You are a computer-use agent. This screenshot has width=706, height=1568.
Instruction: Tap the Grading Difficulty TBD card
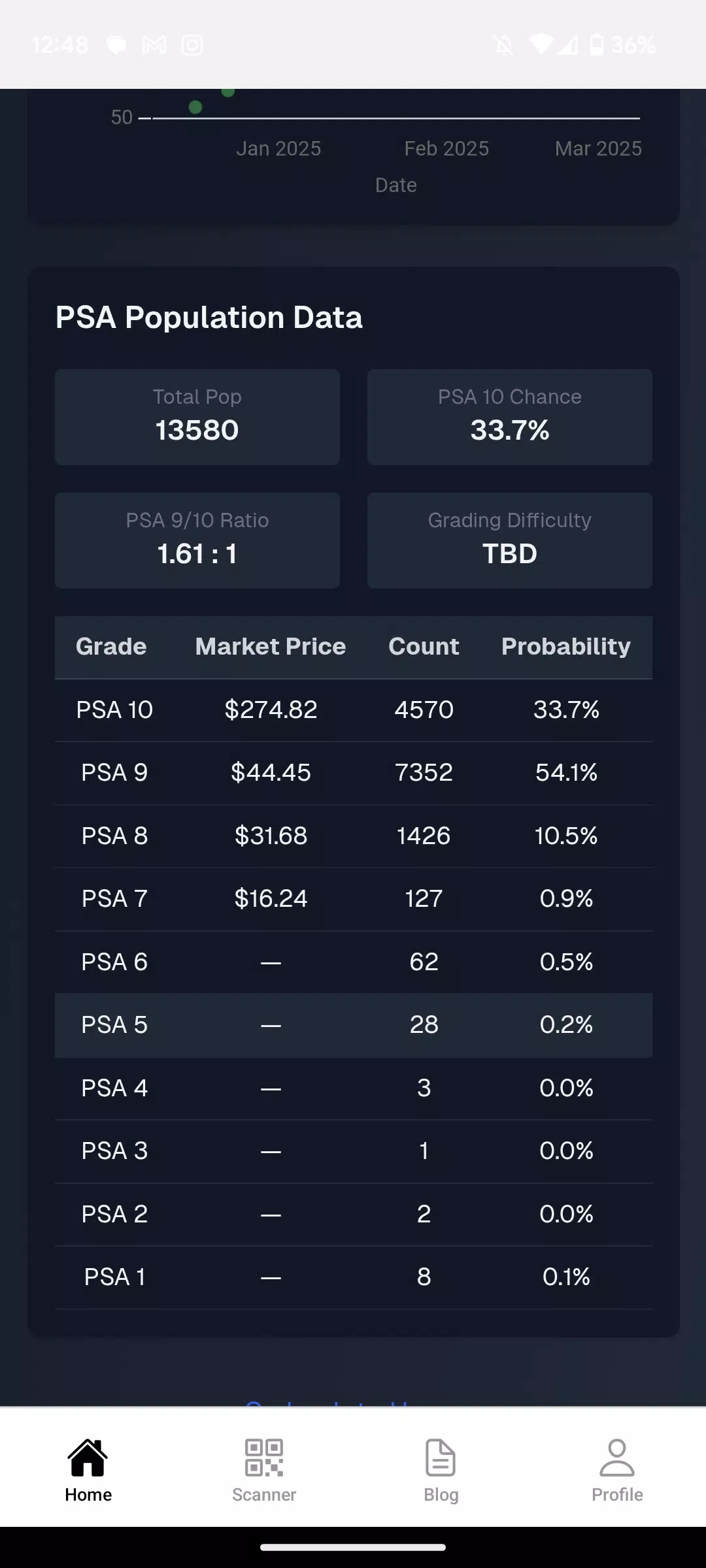510,540
